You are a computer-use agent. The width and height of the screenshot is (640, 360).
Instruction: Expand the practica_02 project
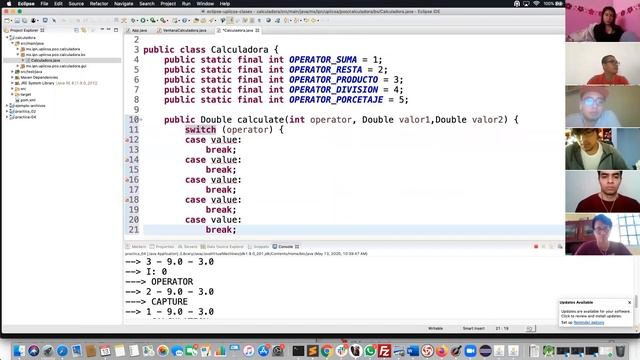[x=7, y=111]
